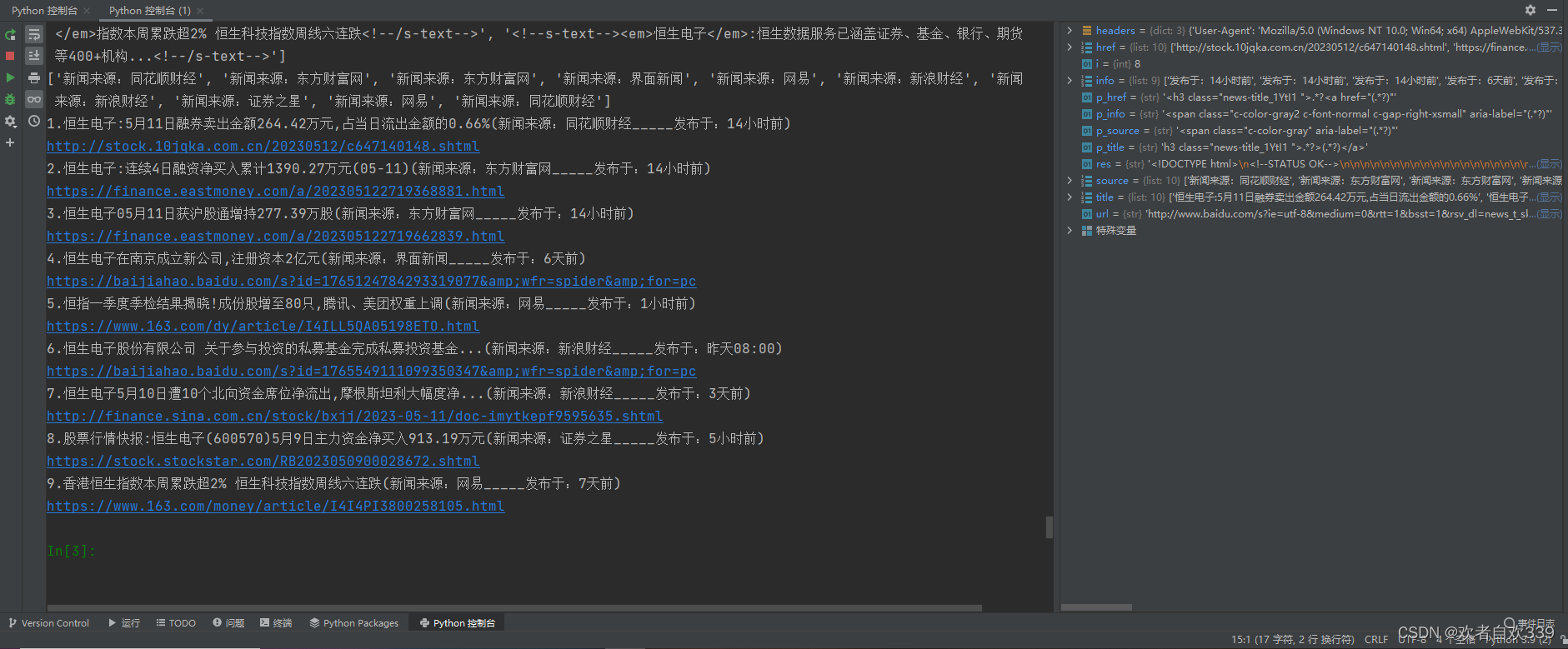Toggle soft-wrap in the console output

click(34, 34)
